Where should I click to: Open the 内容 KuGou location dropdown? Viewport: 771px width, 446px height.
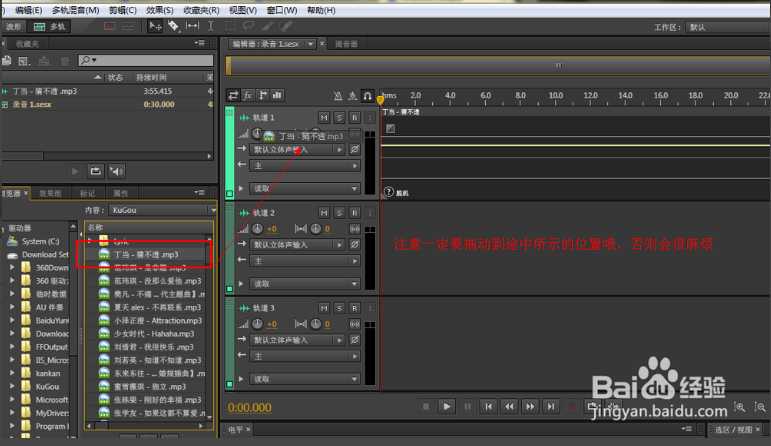click(163, 210)
